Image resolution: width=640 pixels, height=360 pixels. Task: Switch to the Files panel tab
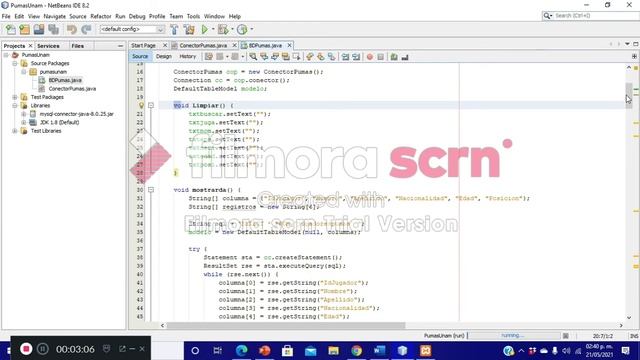pyautogui.click(x=78, y=46)
